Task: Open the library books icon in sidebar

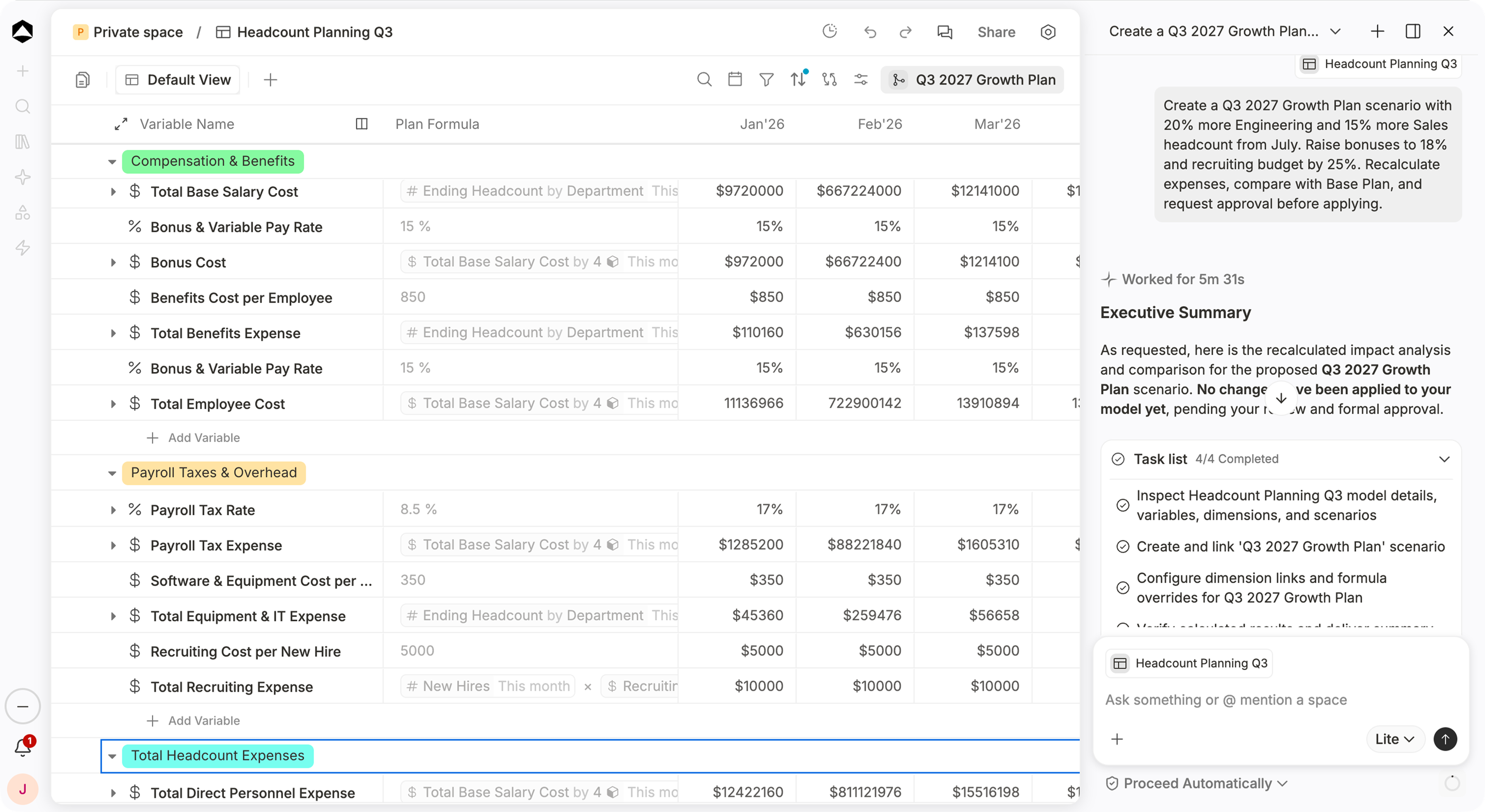Action: pos(23,142)
